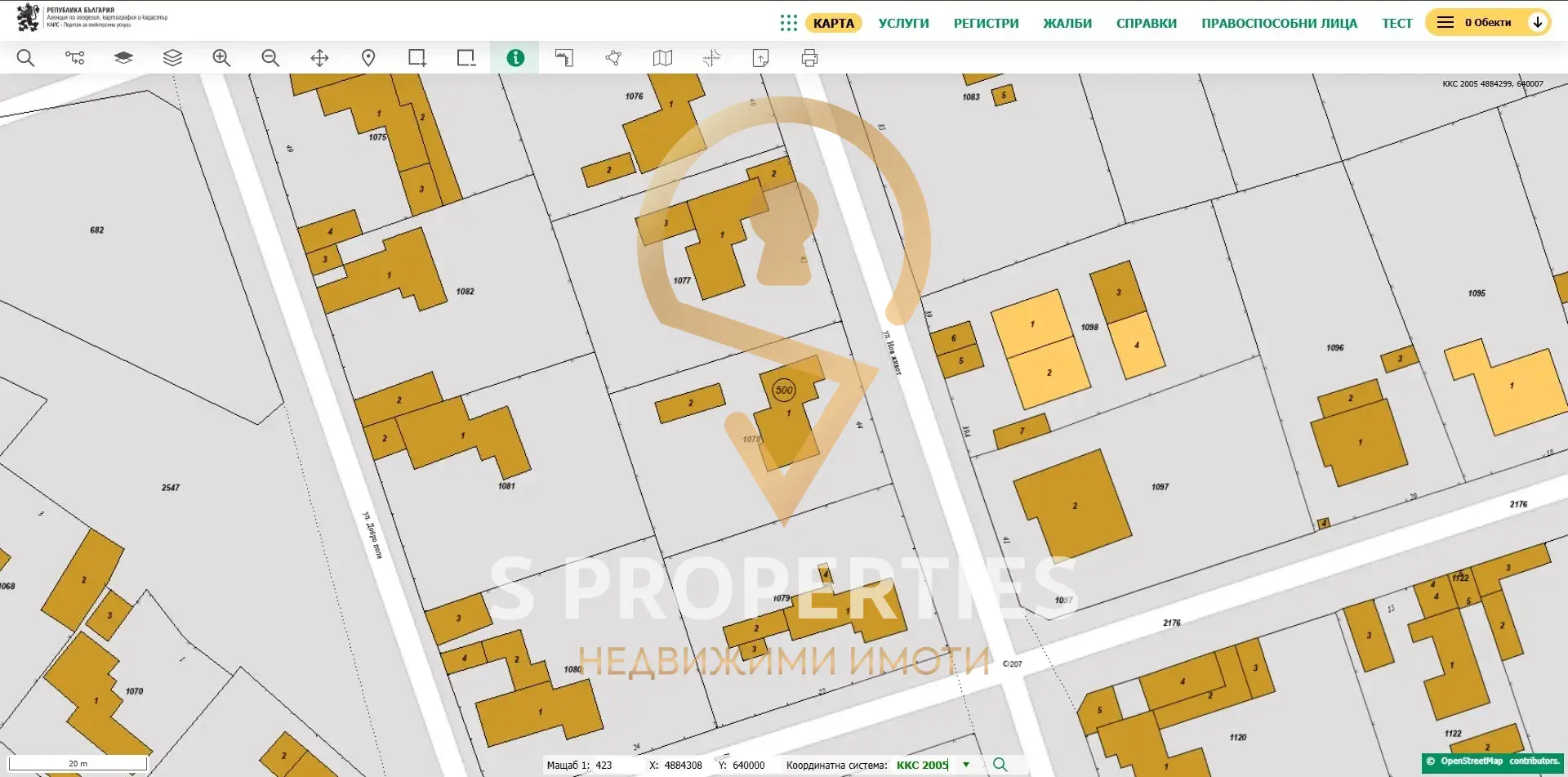Click the solid base layers icon

123,58
